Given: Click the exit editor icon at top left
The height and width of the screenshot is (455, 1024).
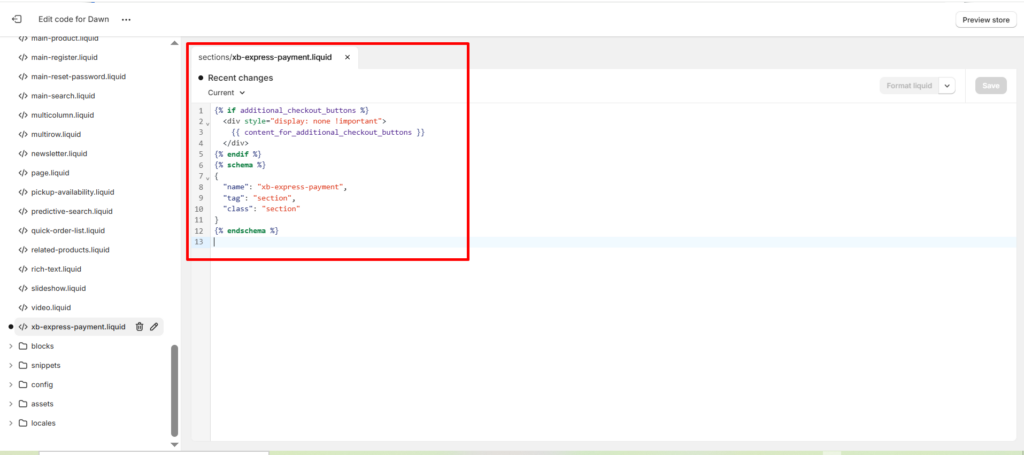Looking at the screenshot, I should (x=16, y=19).
